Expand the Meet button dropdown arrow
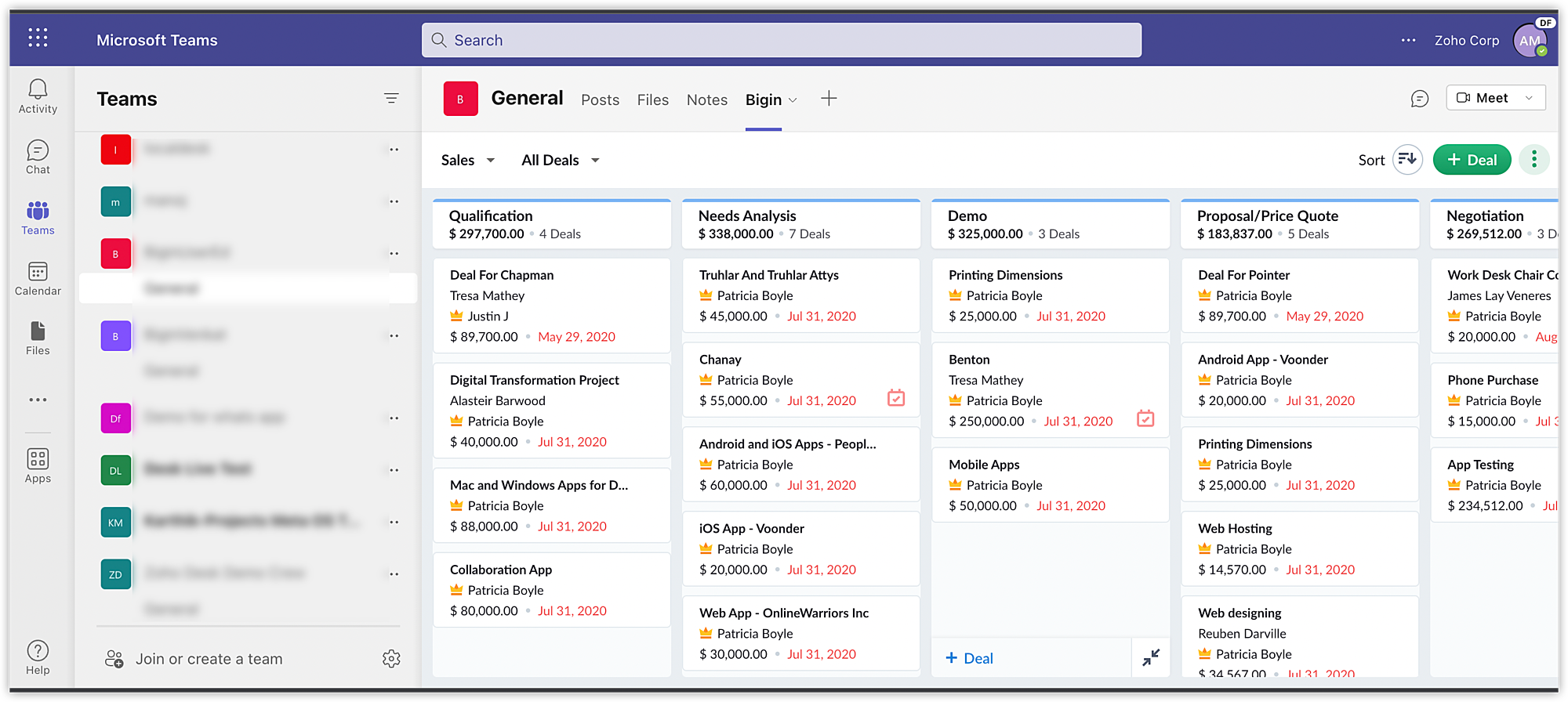Viewport: 1568px width, 702px height. point(1529,98)
